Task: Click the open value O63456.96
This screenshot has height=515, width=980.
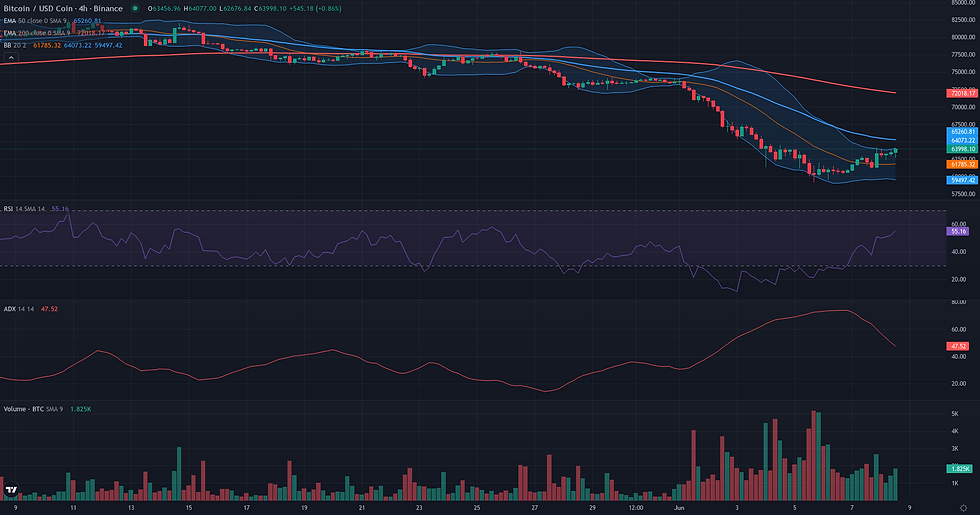Action: coord(164,9)
